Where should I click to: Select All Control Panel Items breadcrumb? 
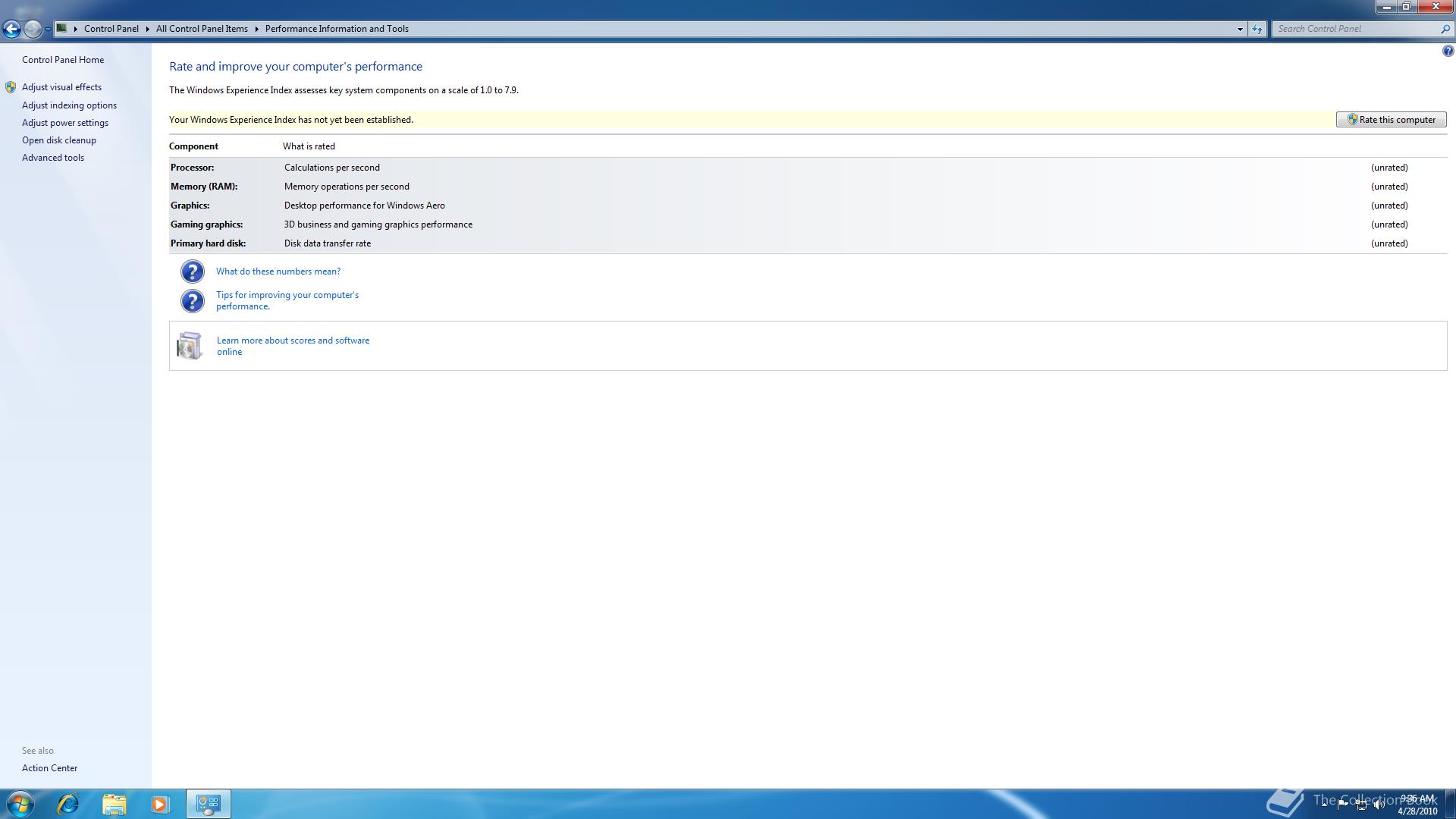coord(202,29)
